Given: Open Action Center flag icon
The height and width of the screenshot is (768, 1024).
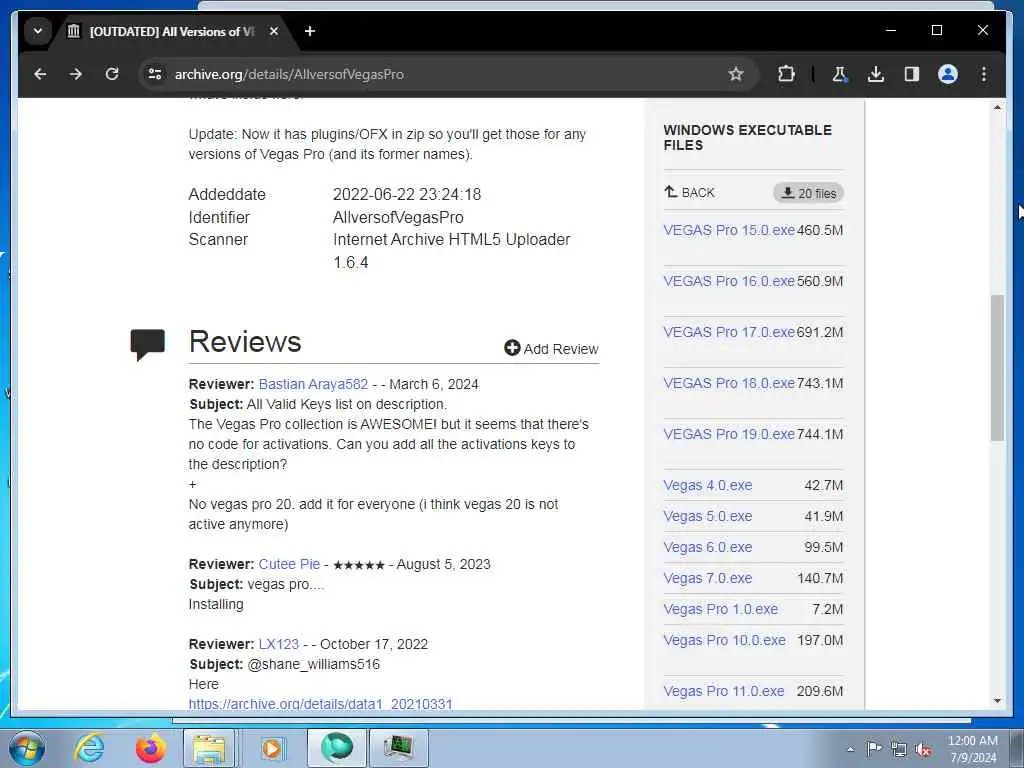Looking at the screenshot, I should (x=873, y=749).
